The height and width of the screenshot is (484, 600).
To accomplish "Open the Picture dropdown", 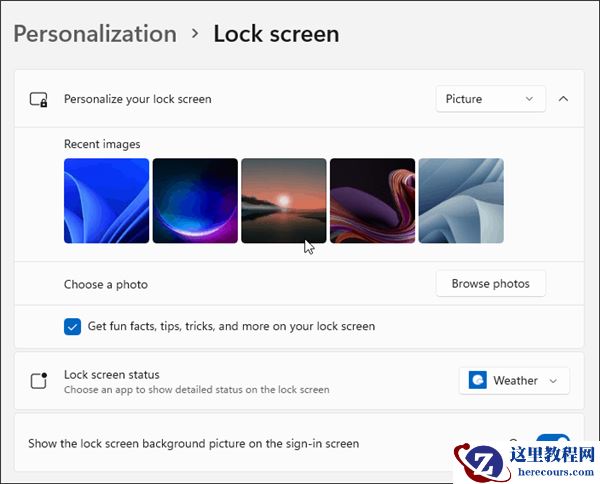I will click(x=491, y=99).
